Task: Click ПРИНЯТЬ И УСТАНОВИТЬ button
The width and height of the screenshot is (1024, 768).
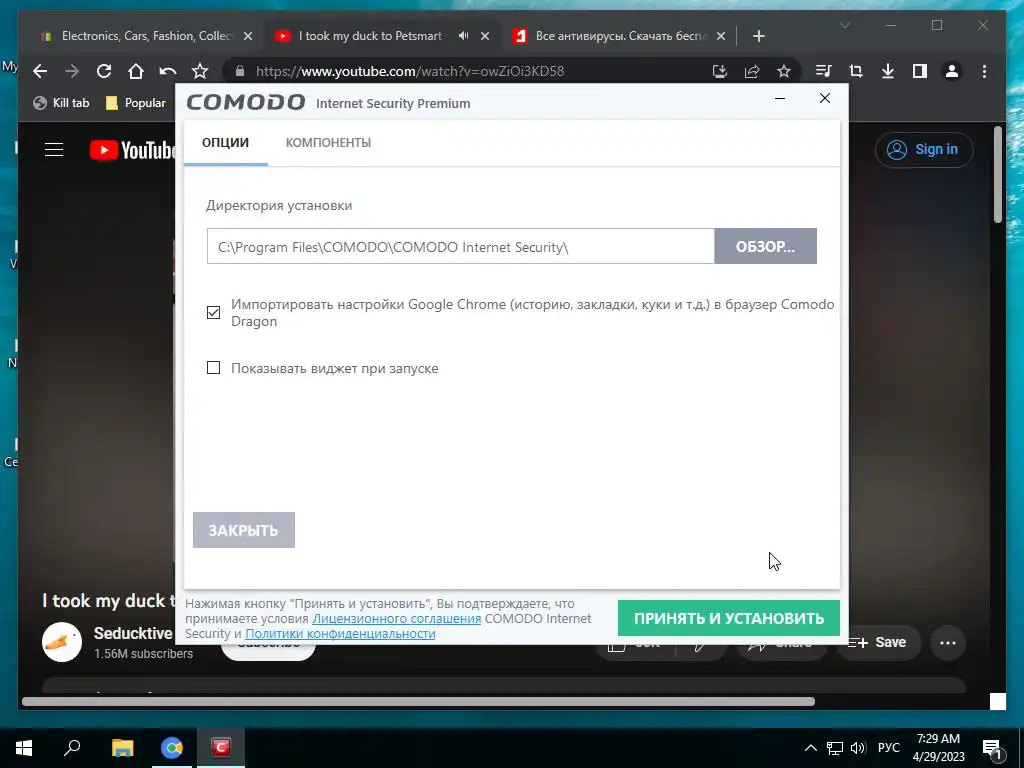Action: coord(729,618)
